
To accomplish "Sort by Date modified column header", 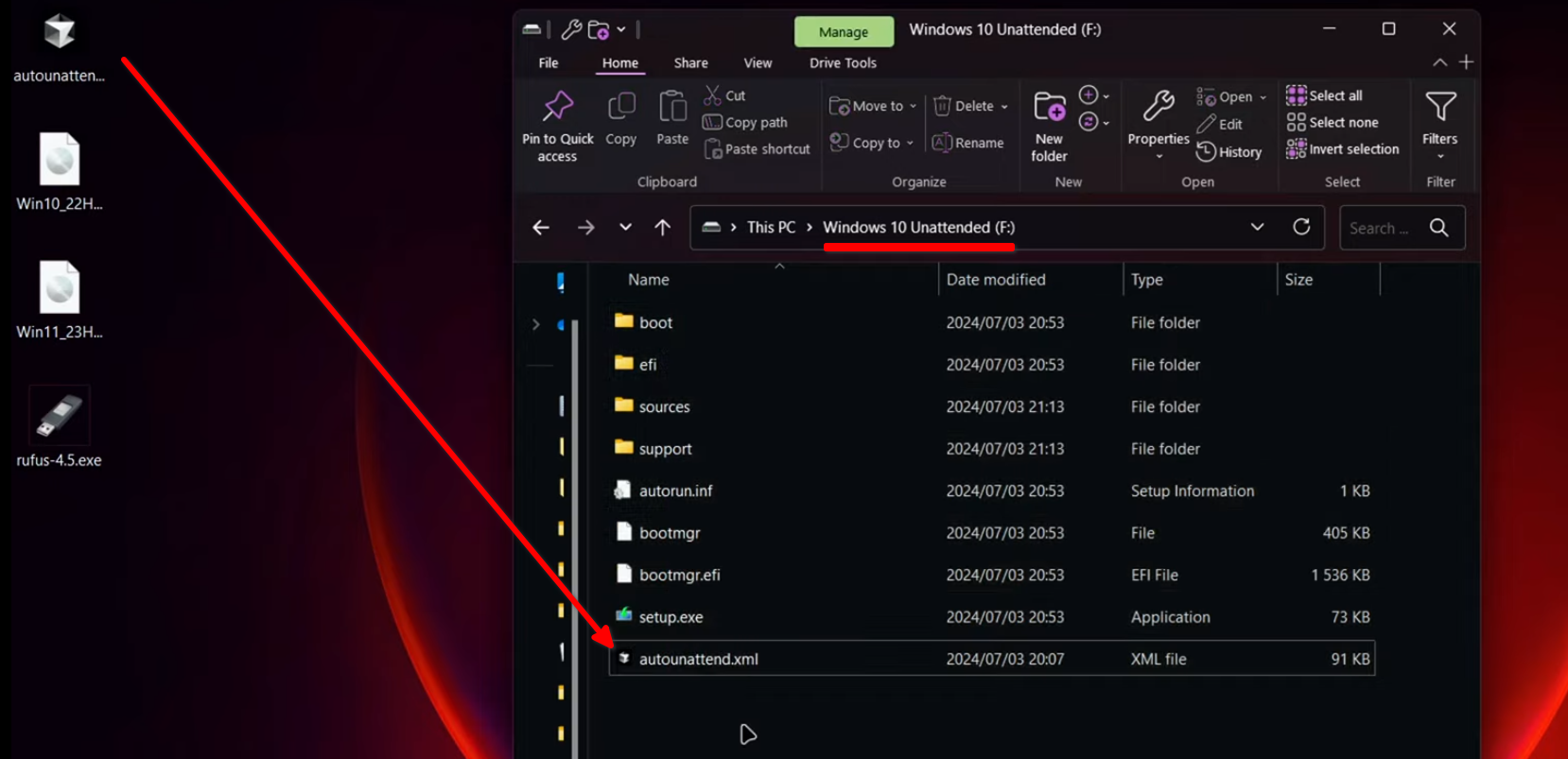I will 996,280.
